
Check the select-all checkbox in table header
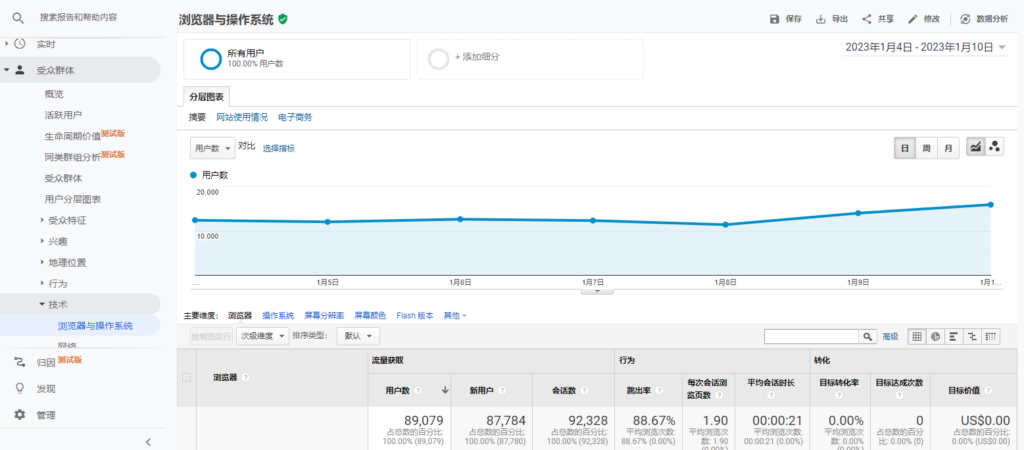tap(186, 377)
